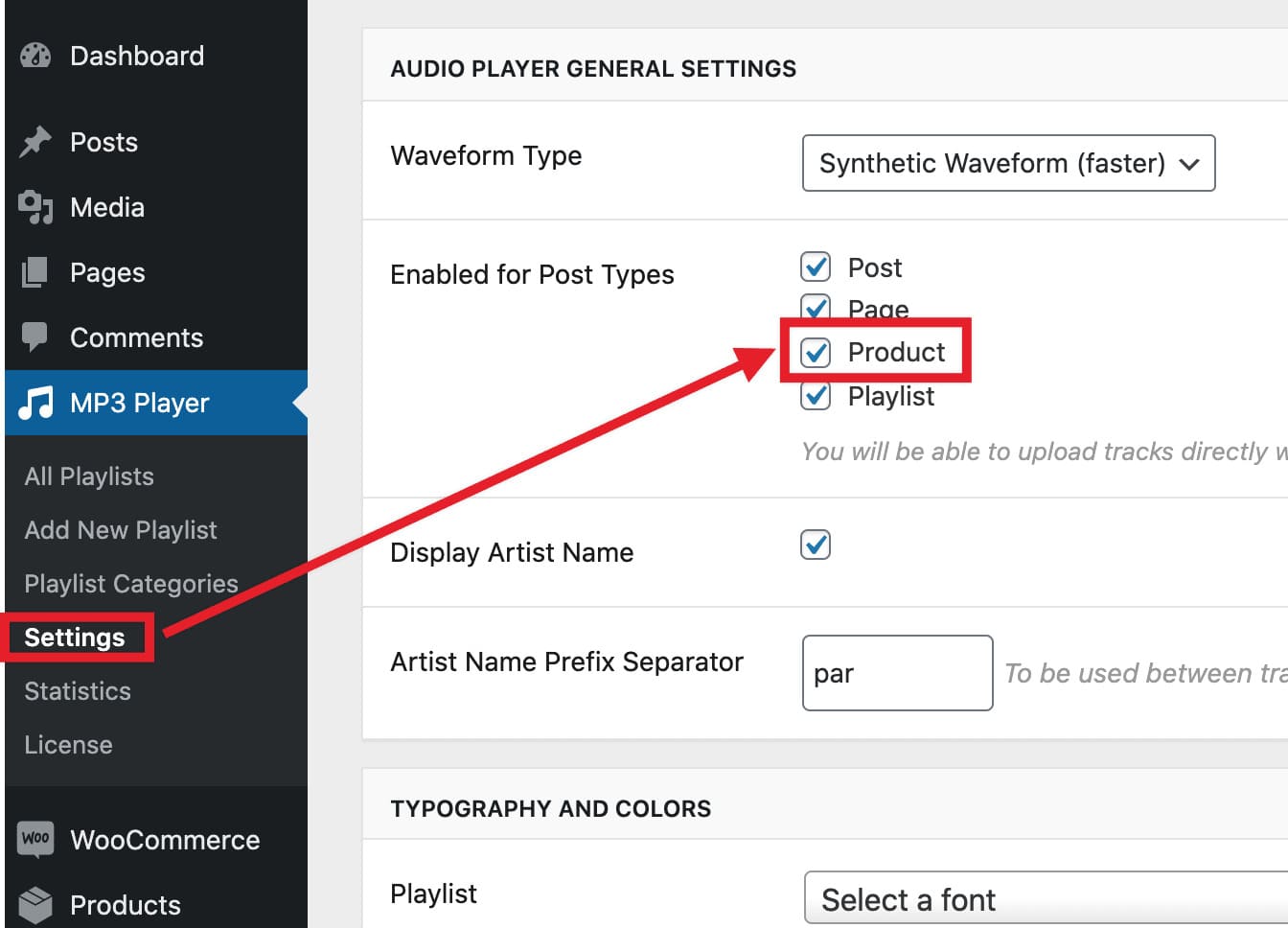
Task: Open the Statistics submenu link
Action: [78, 691]
